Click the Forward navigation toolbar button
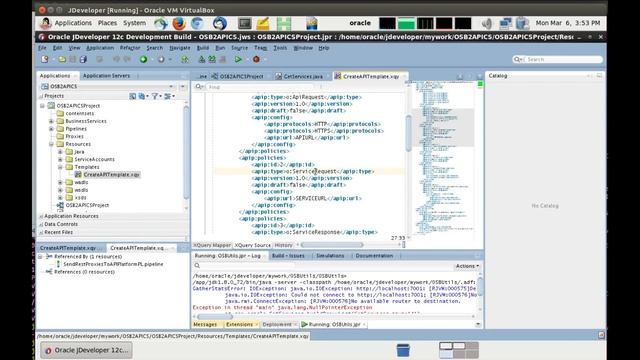The width and height of the screenshot is (640, 360). click(x=161, y=60)
